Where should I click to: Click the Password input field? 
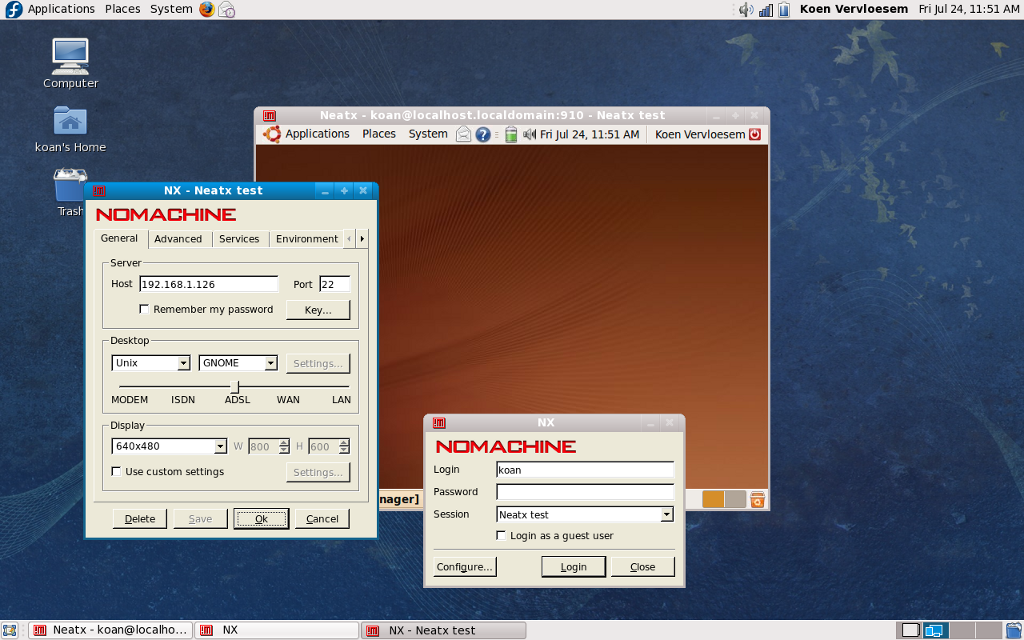click(x=585, y=492)
